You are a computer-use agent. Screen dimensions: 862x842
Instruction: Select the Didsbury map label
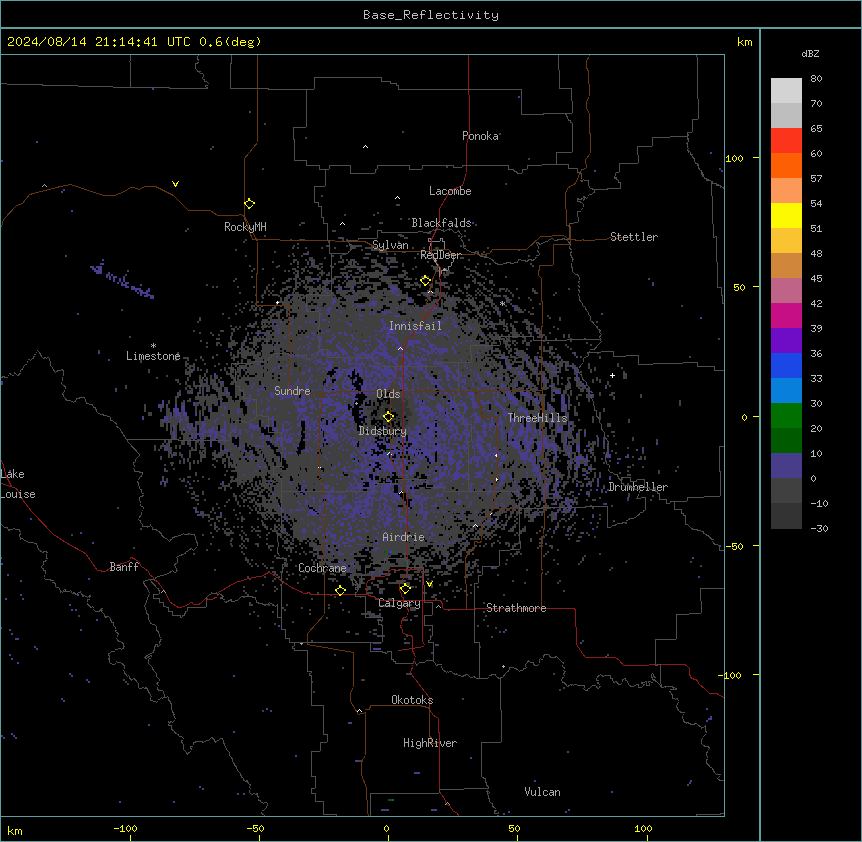point(383,431)
